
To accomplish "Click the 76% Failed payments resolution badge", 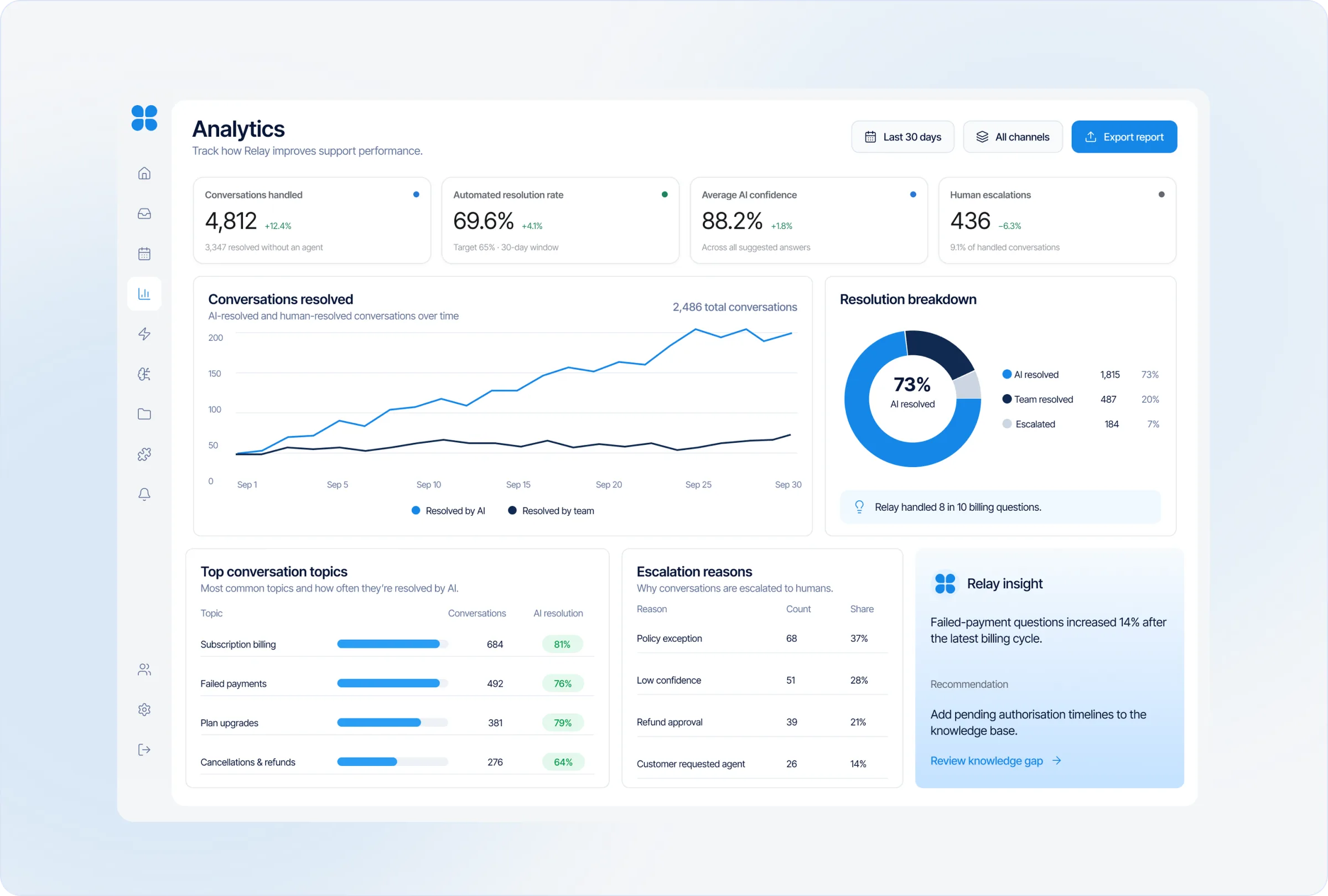I will (563, 683).
